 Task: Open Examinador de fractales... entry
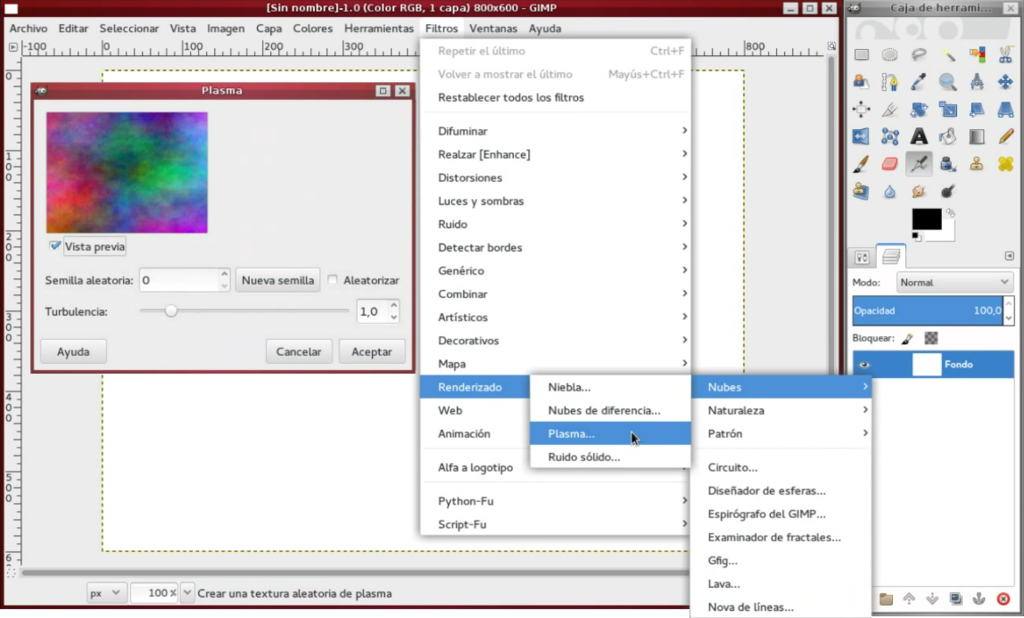781,537
